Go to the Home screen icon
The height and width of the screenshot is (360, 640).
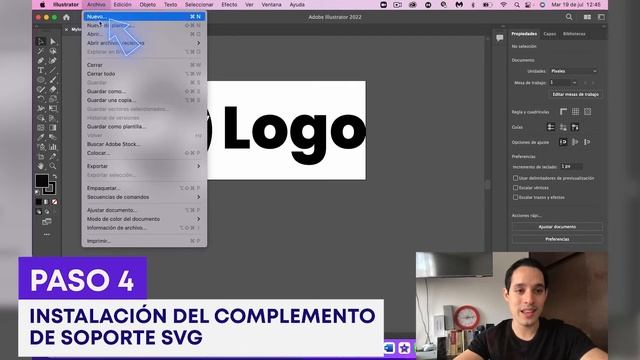[x=66, y=17]
